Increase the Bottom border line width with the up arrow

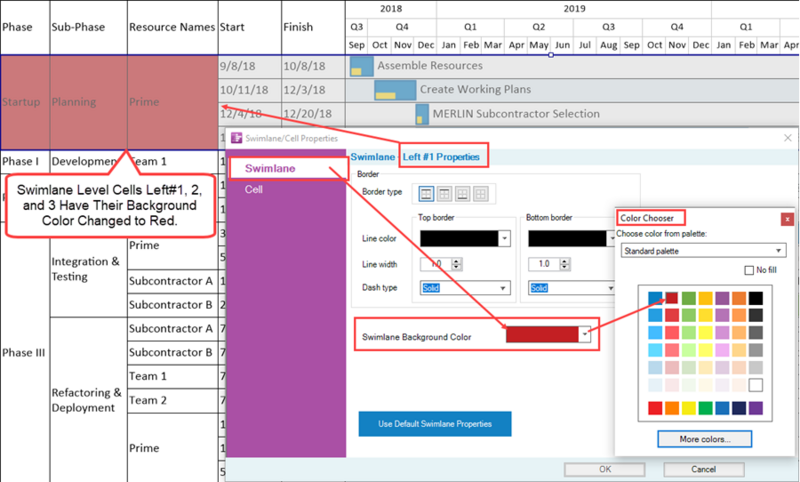(564, 261)
